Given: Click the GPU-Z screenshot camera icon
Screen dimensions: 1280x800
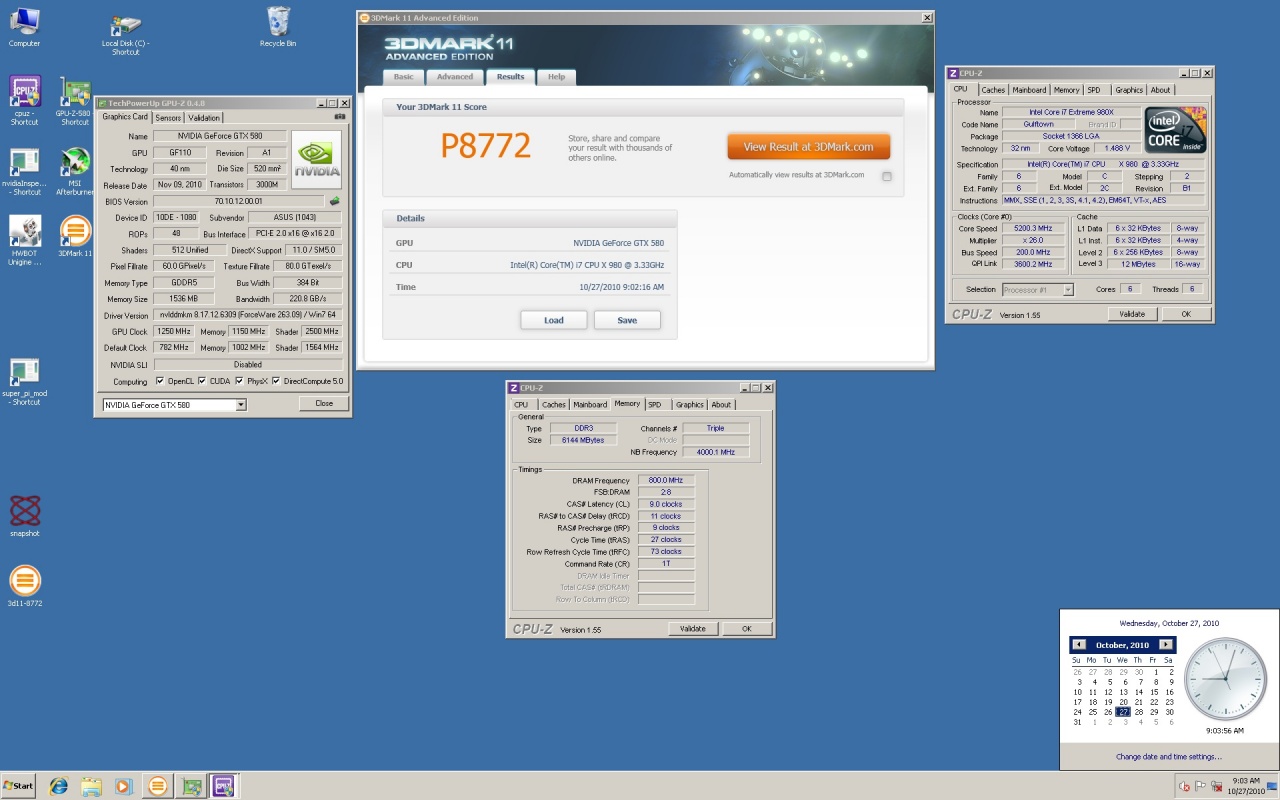Looking at the screenshot, I should [340, 117].
